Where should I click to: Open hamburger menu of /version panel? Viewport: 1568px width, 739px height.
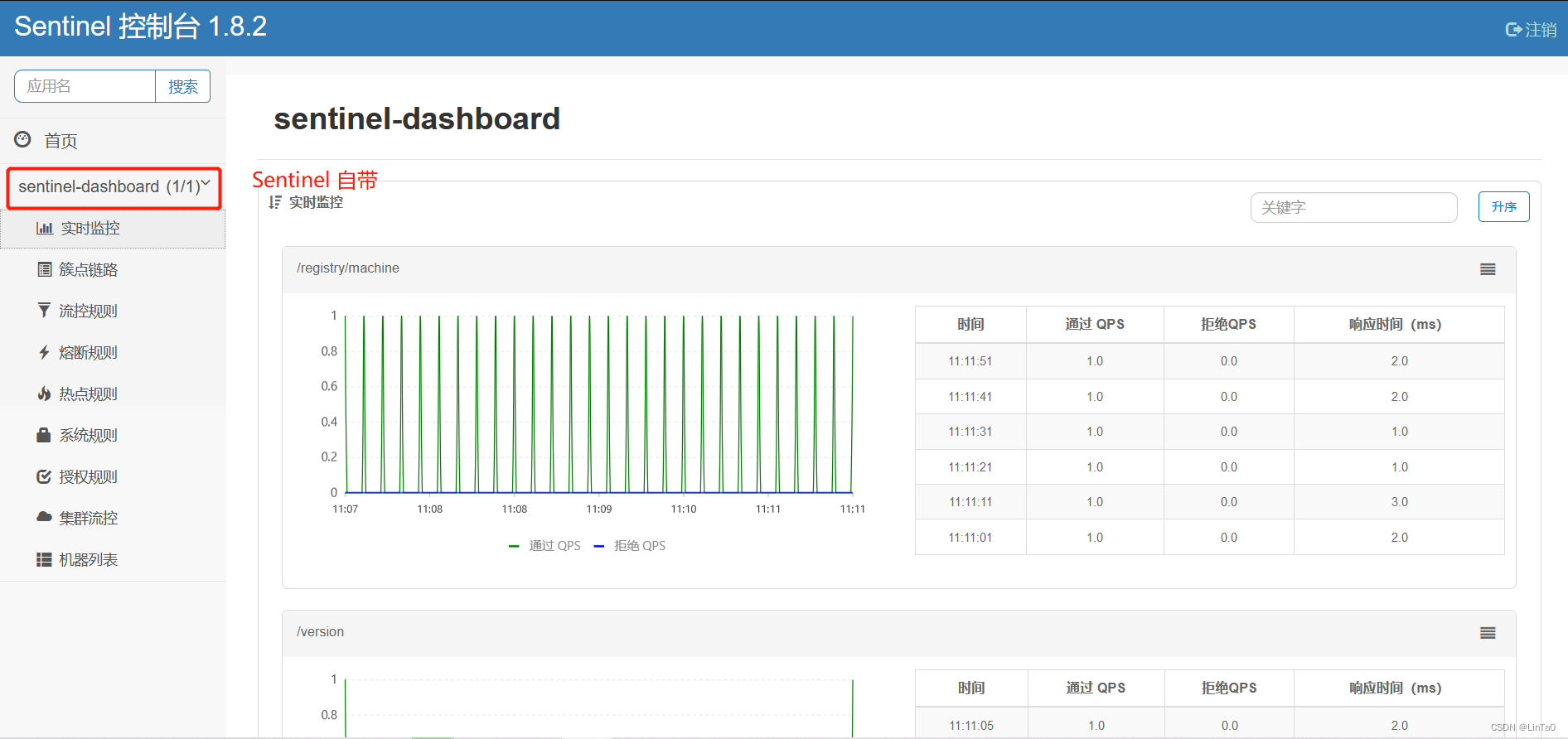point(1488,633)
